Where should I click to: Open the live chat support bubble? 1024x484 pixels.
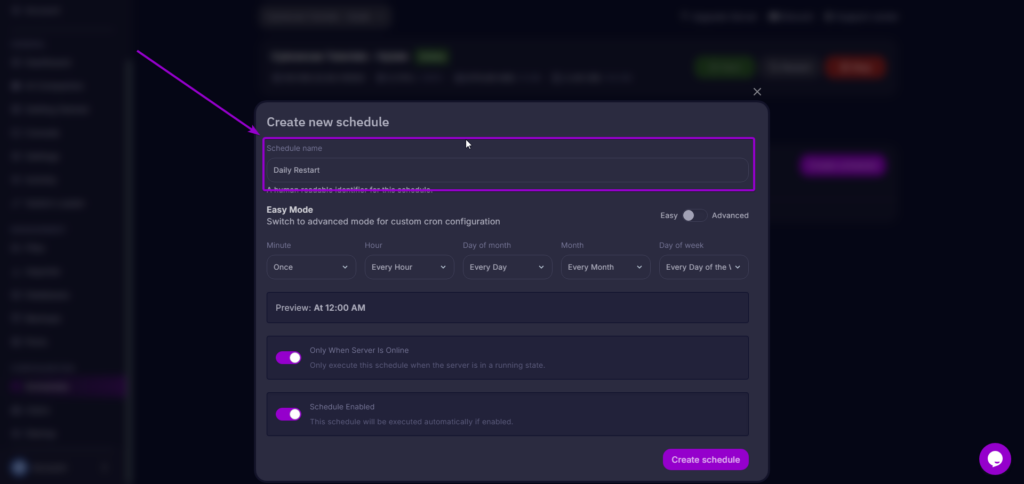coord(994,458)
